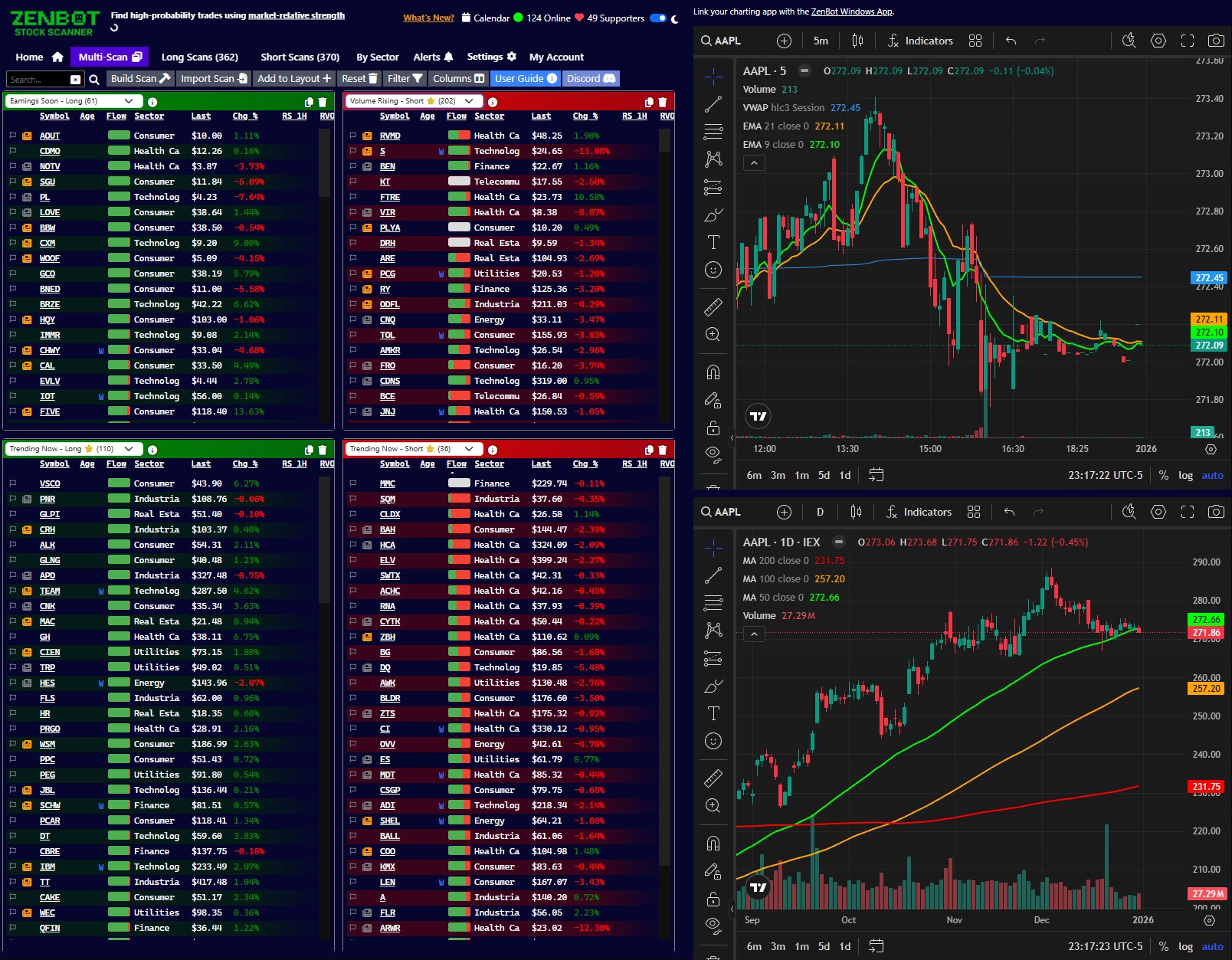Open the emoji sticker tool
The height and width of the screenshot is (960, 1232).
pyautogui.click(x=713, y=269)
